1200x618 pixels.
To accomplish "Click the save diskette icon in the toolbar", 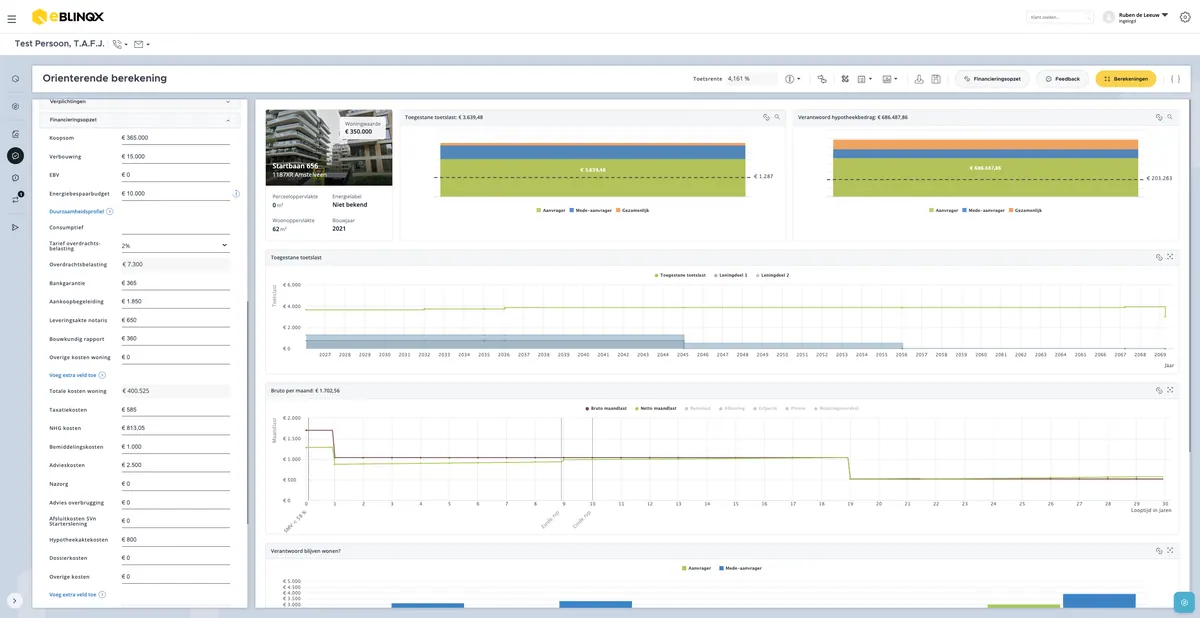I will tap(936, 78).
